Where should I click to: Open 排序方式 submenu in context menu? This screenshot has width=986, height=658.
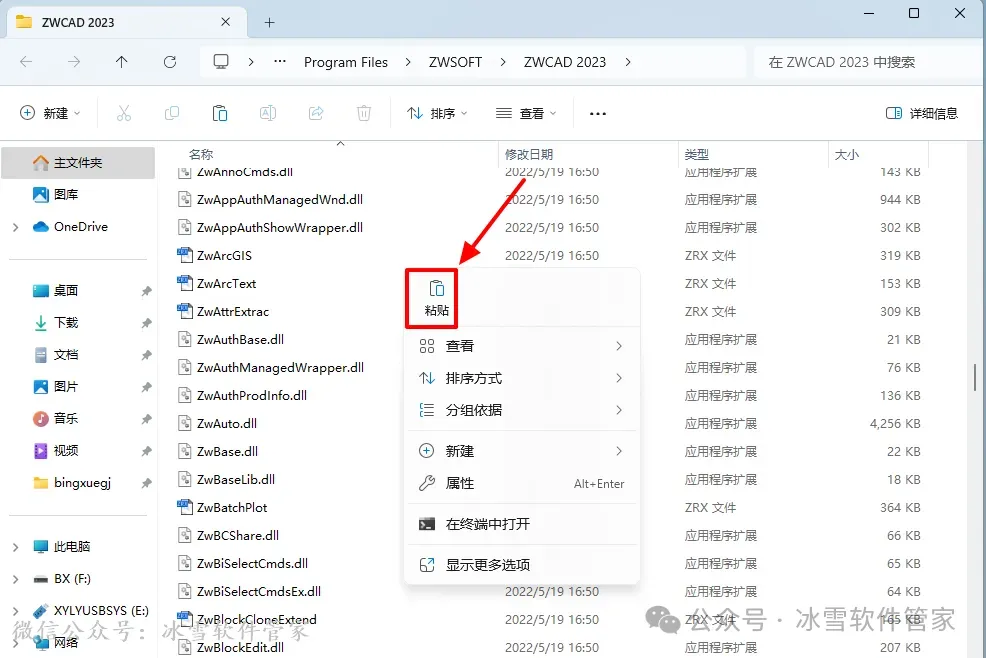[522, 378]
